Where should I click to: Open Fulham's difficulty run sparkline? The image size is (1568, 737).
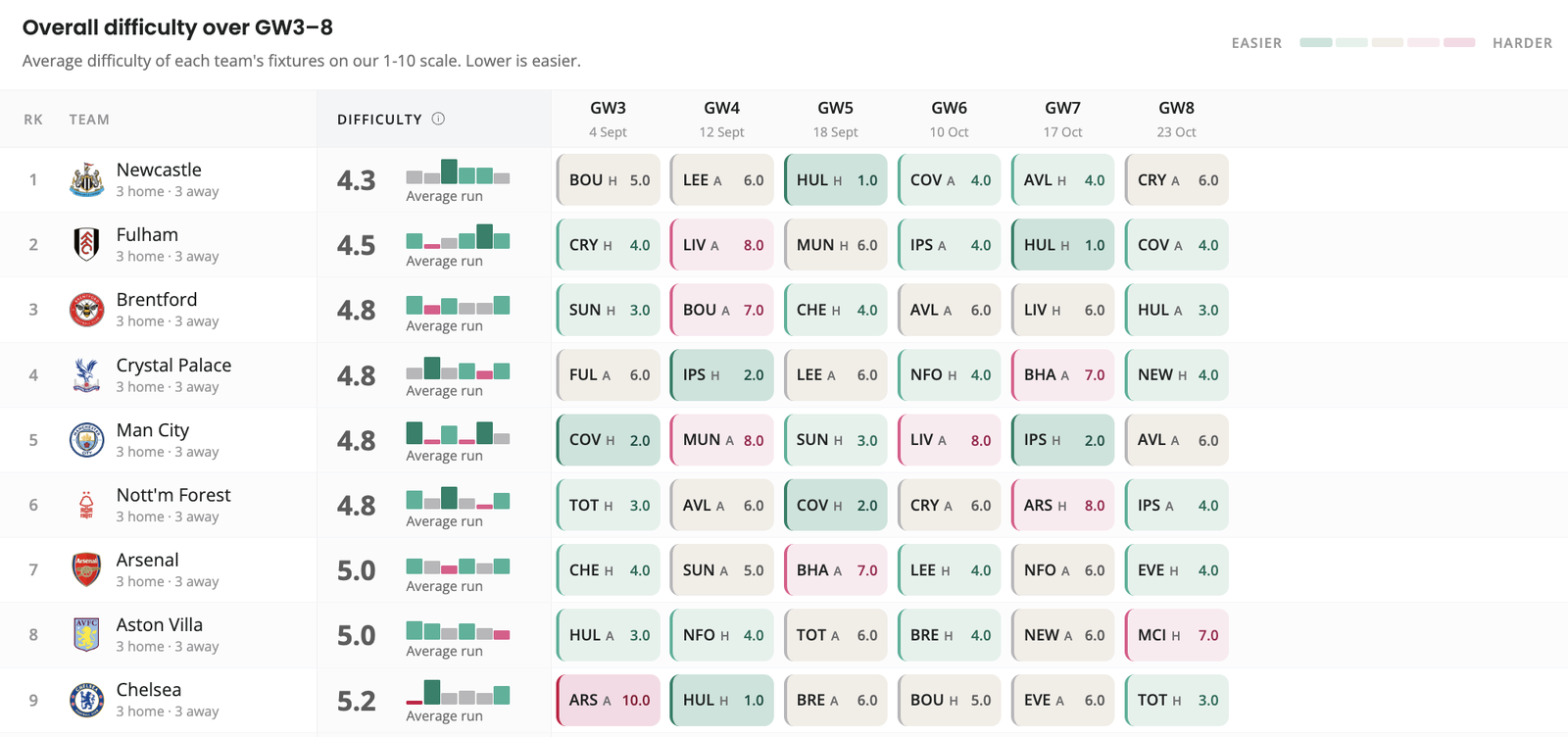click(x=458, y=237)
